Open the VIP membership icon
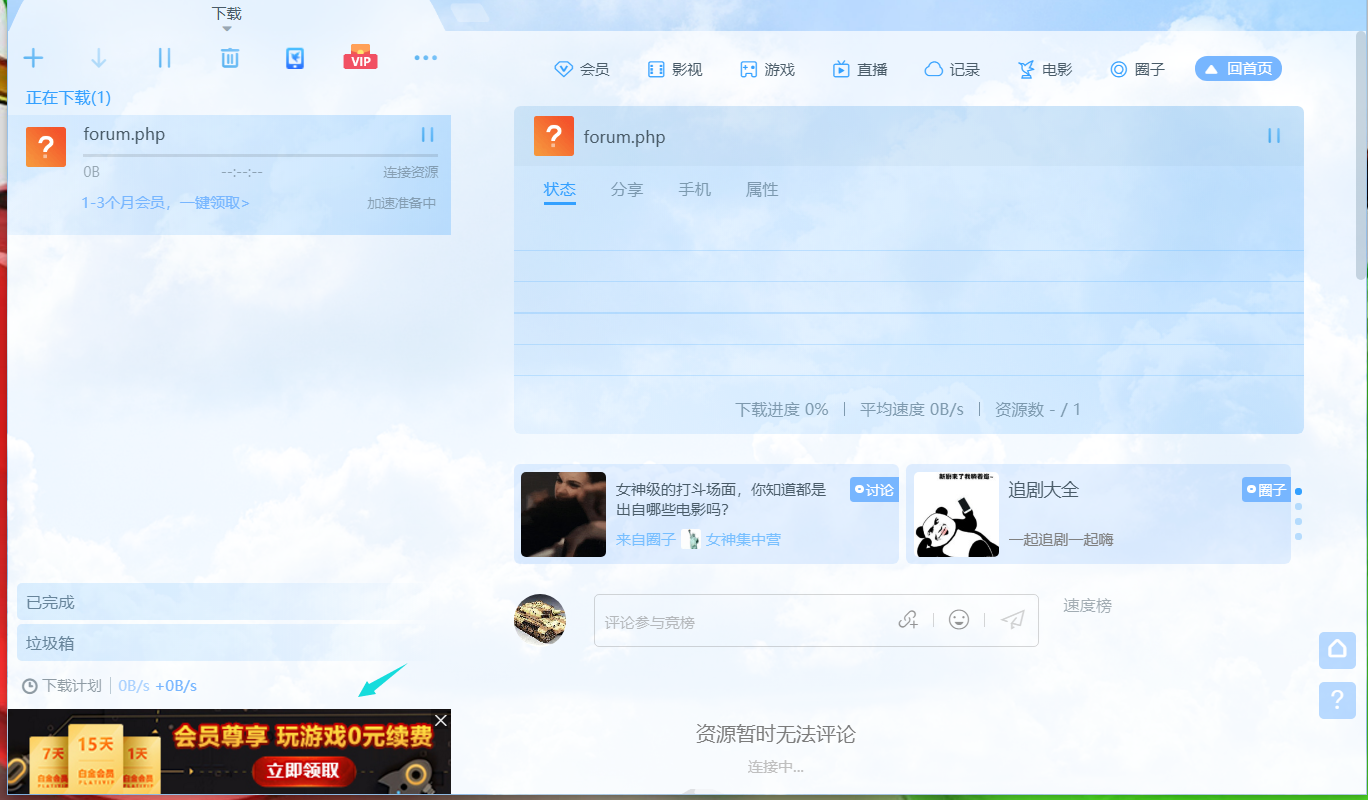 359,57
